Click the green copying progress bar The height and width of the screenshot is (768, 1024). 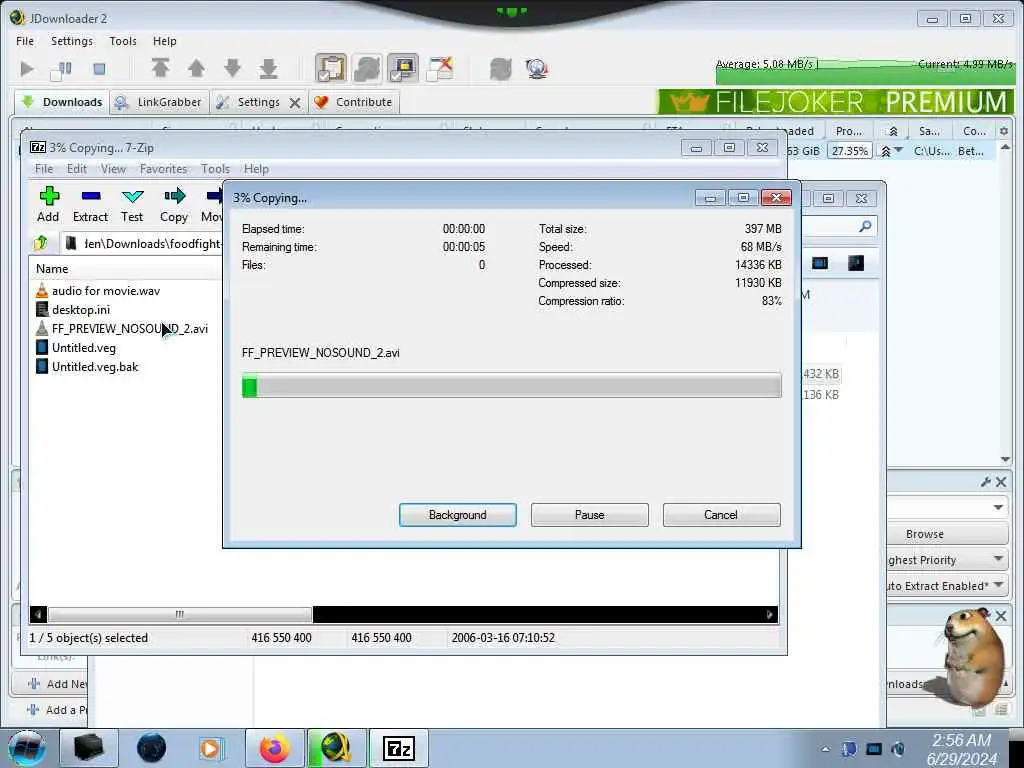coord(511,385)
